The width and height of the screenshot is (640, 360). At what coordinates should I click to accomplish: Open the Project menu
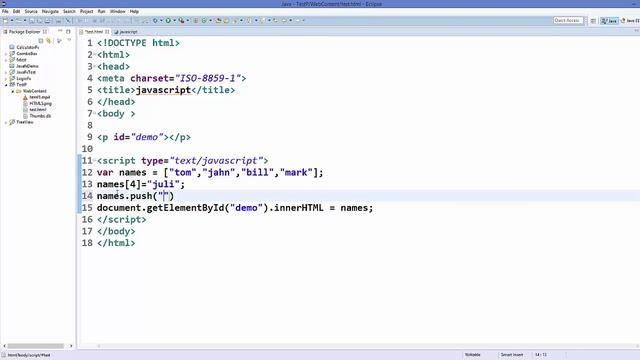87,11
